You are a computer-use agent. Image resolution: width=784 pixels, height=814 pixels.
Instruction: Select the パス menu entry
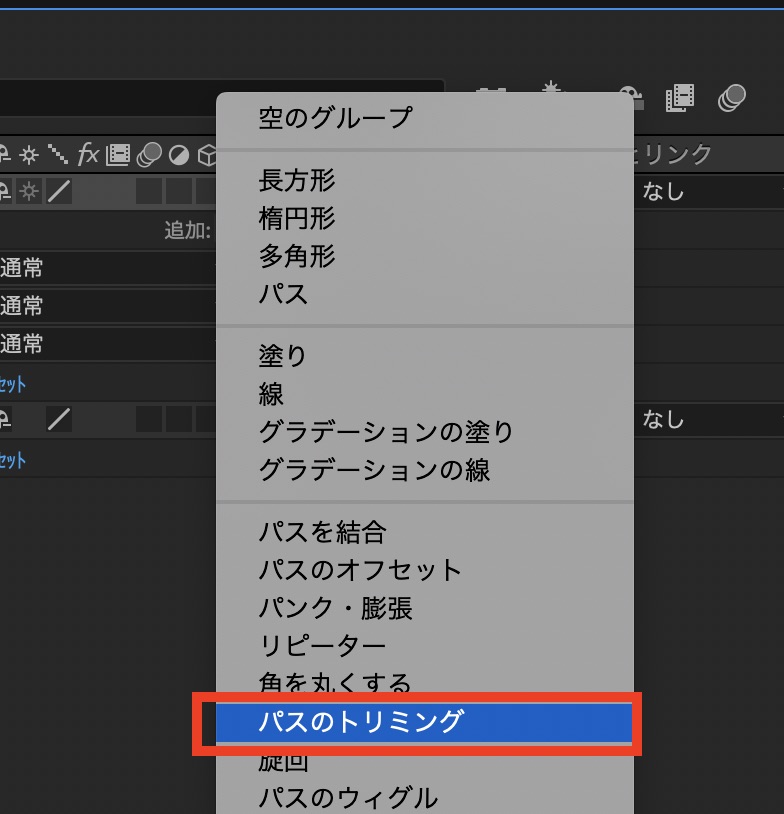425,294
